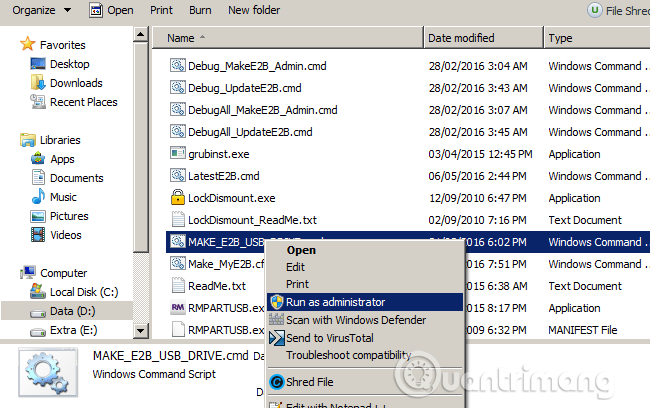
Task: Open the Libraries folder icon
Action: click(27, 140)
